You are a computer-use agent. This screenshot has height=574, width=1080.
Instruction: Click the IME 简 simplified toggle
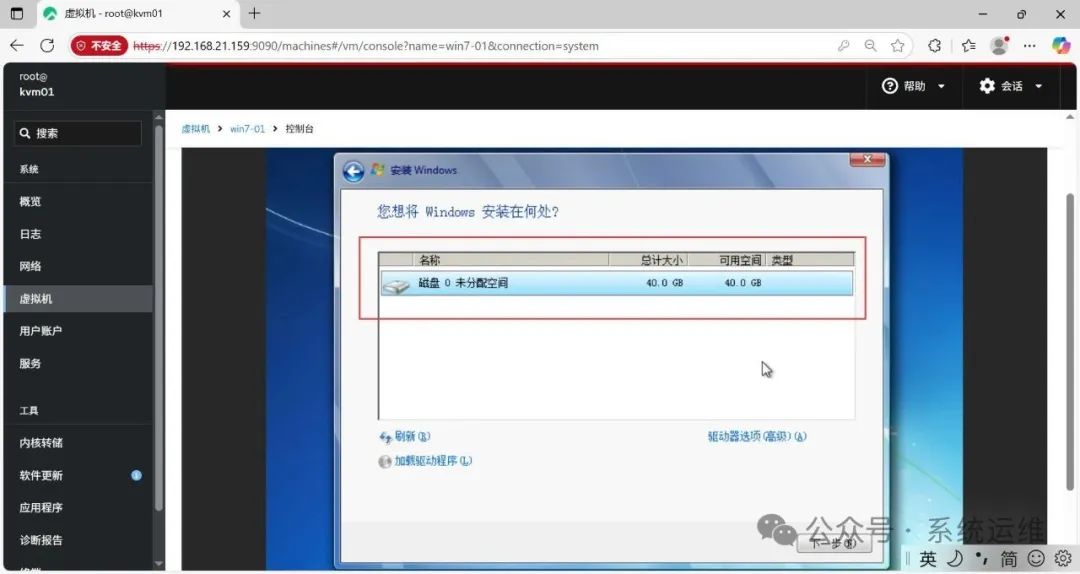(1009, 558)
